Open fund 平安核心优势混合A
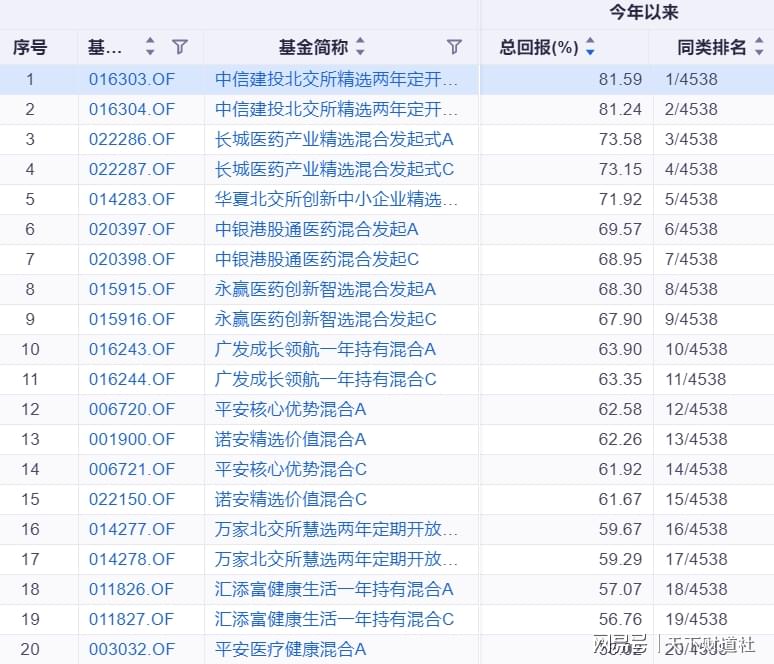The width and height of the screenshot is (774, 664). (290, 409)
